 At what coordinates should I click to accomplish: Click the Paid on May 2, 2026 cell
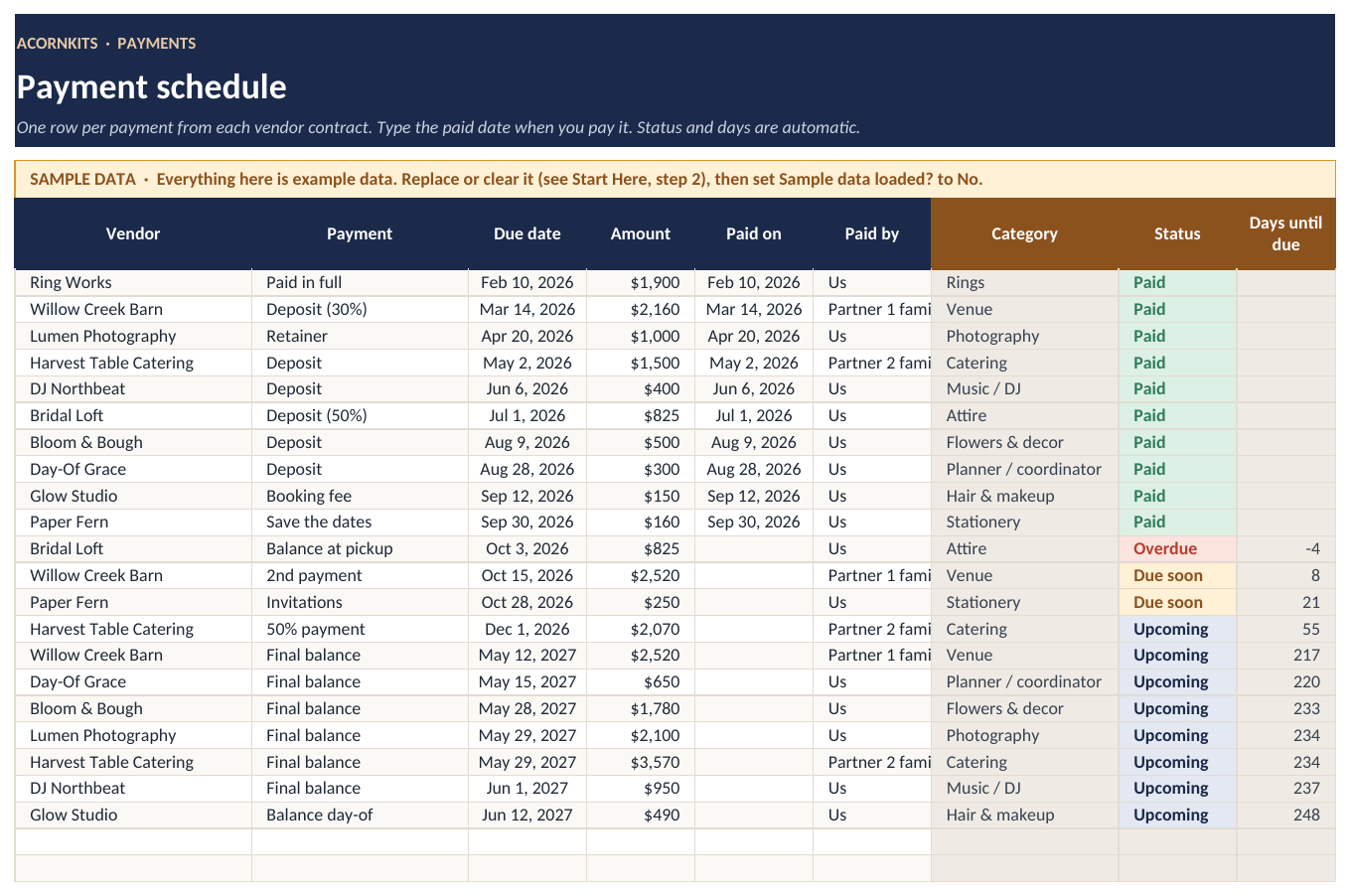coord(754,363)
